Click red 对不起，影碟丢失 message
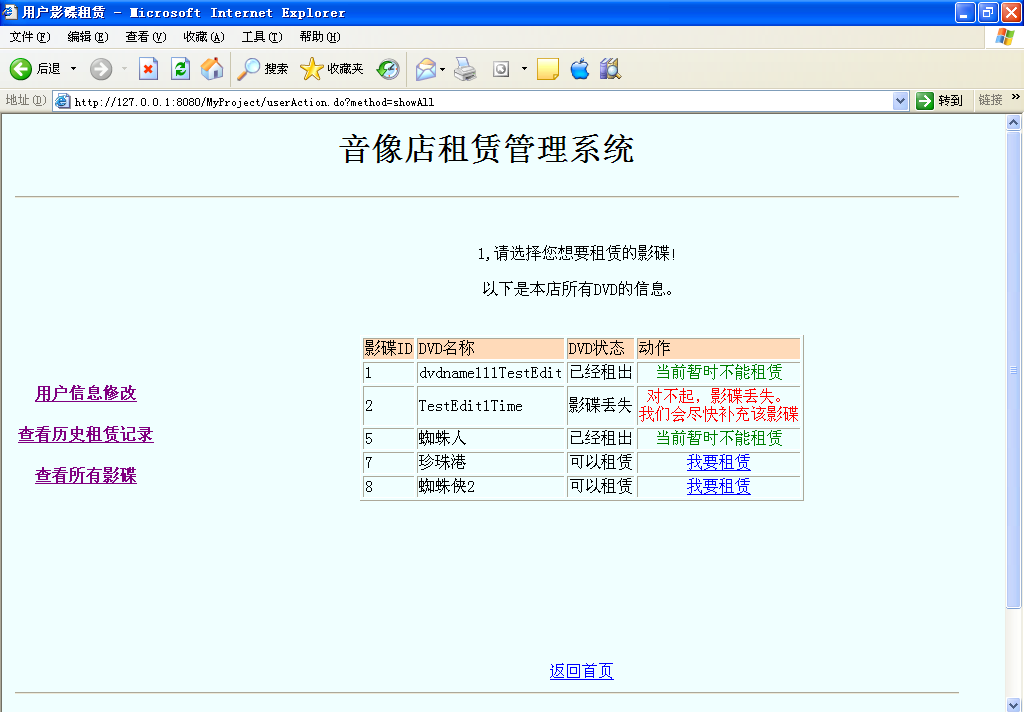The width and height of the screenshot is (1024, 712). click(x=718, y=405)
